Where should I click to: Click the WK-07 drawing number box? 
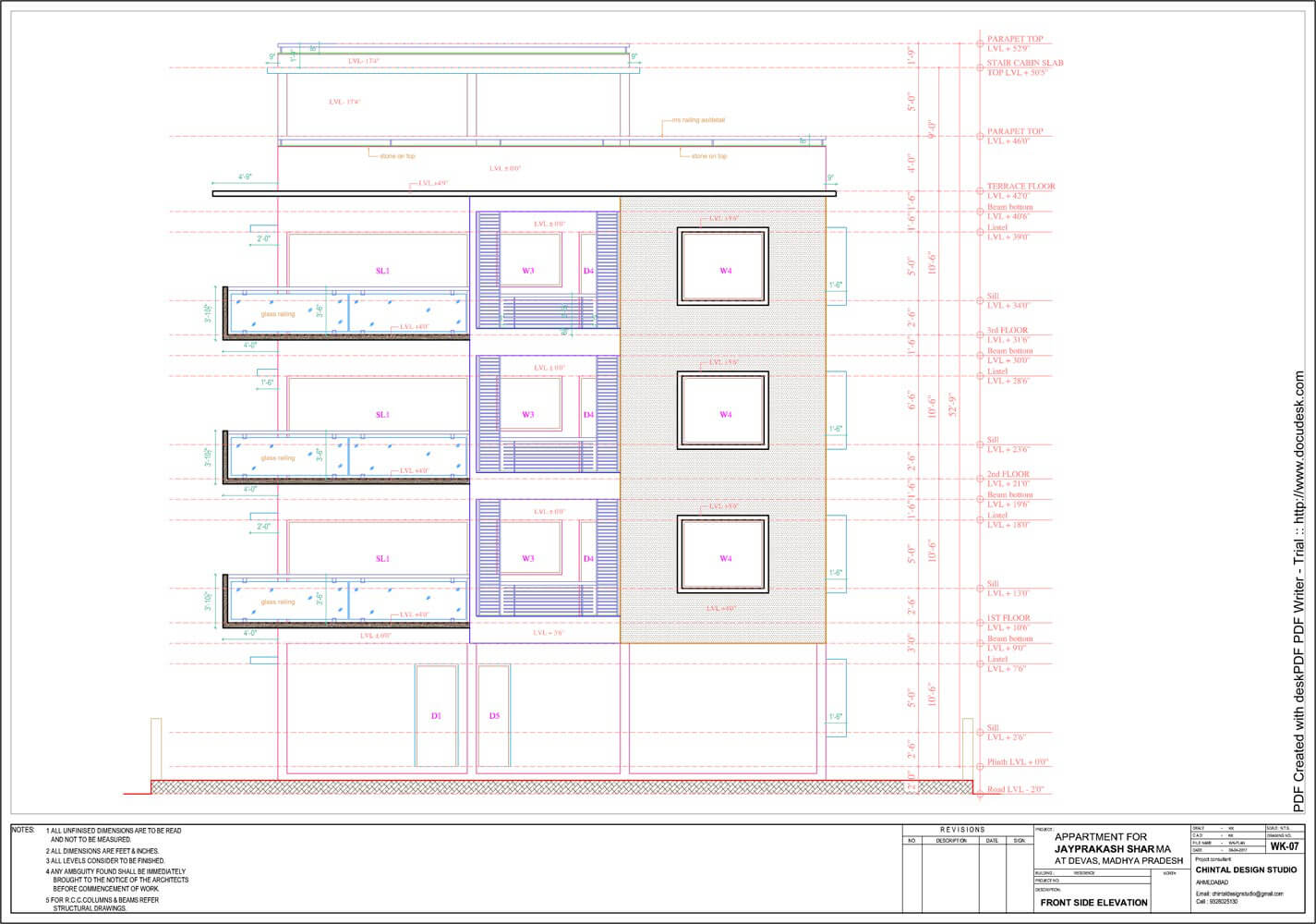click(1284, 845)
